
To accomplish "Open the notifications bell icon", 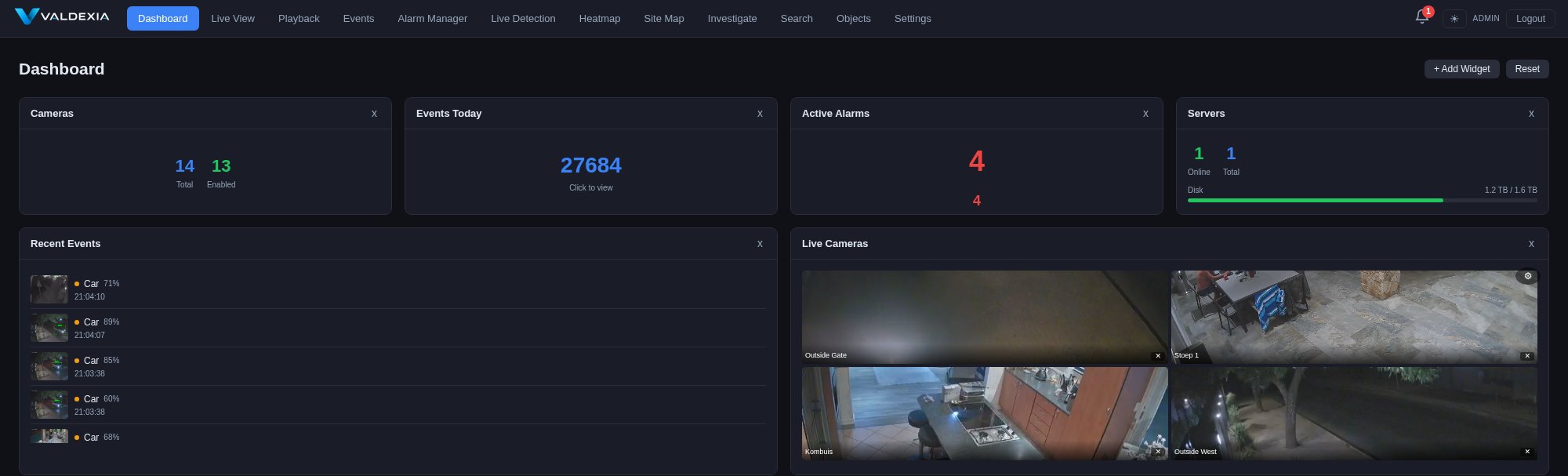I will click(1421, 17).
